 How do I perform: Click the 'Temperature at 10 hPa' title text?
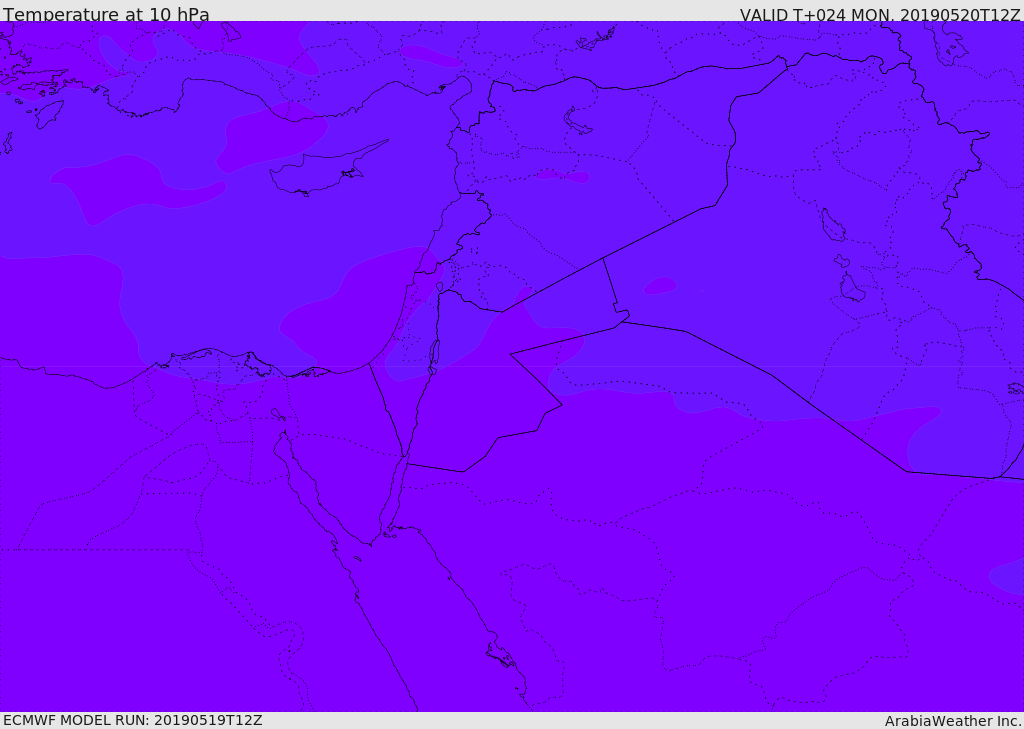106,14
